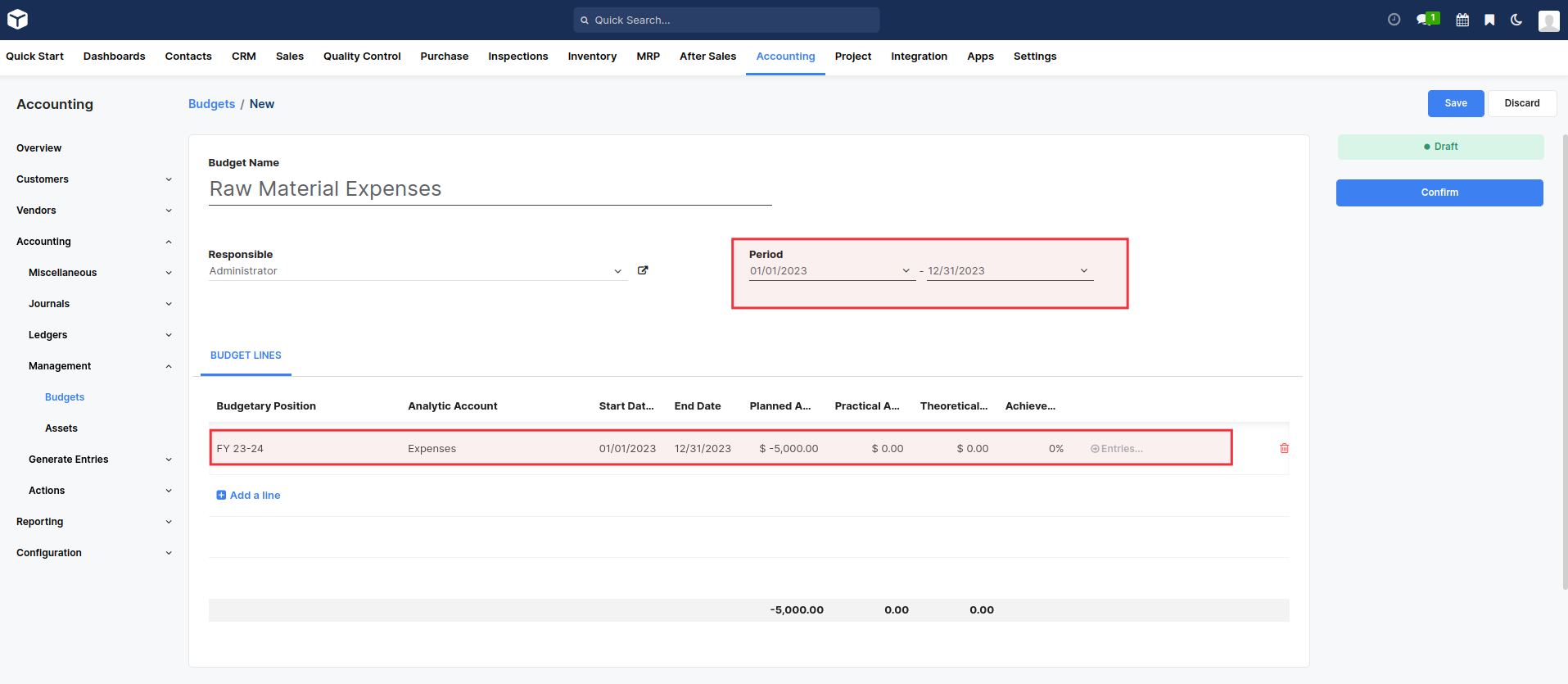Open the period end date dropdown

click(1083, 271)
